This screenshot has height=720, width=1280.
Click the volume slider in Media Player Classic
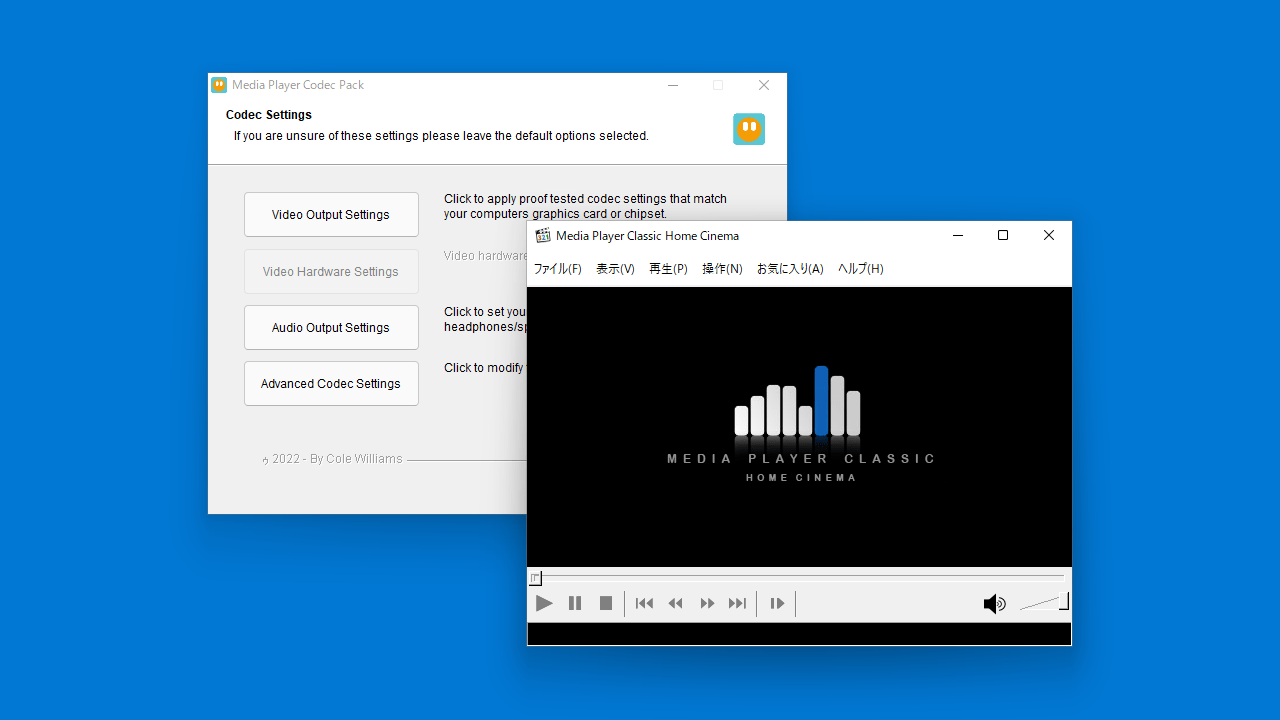click(1044, 602)
